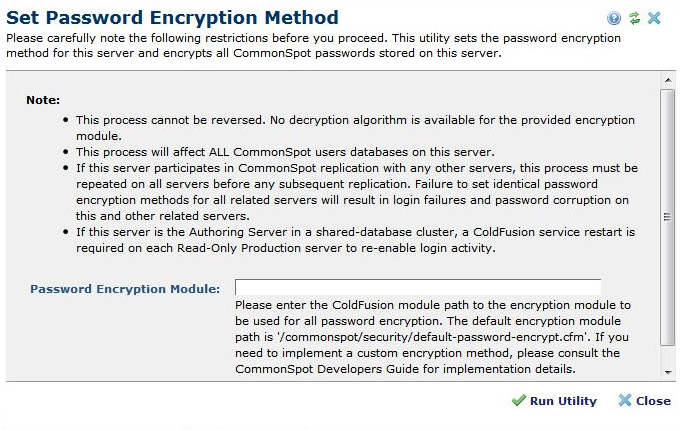Click the Password Encryption Module label

tap(125, 289)
